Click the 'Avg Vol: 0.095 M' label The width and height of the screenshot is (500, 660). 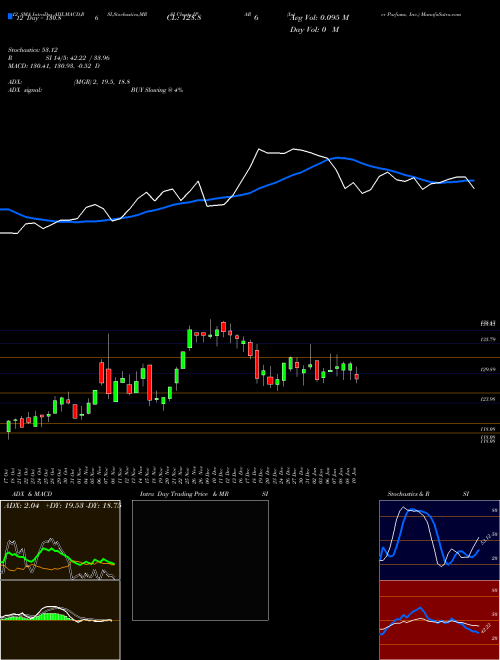(319, 18)
